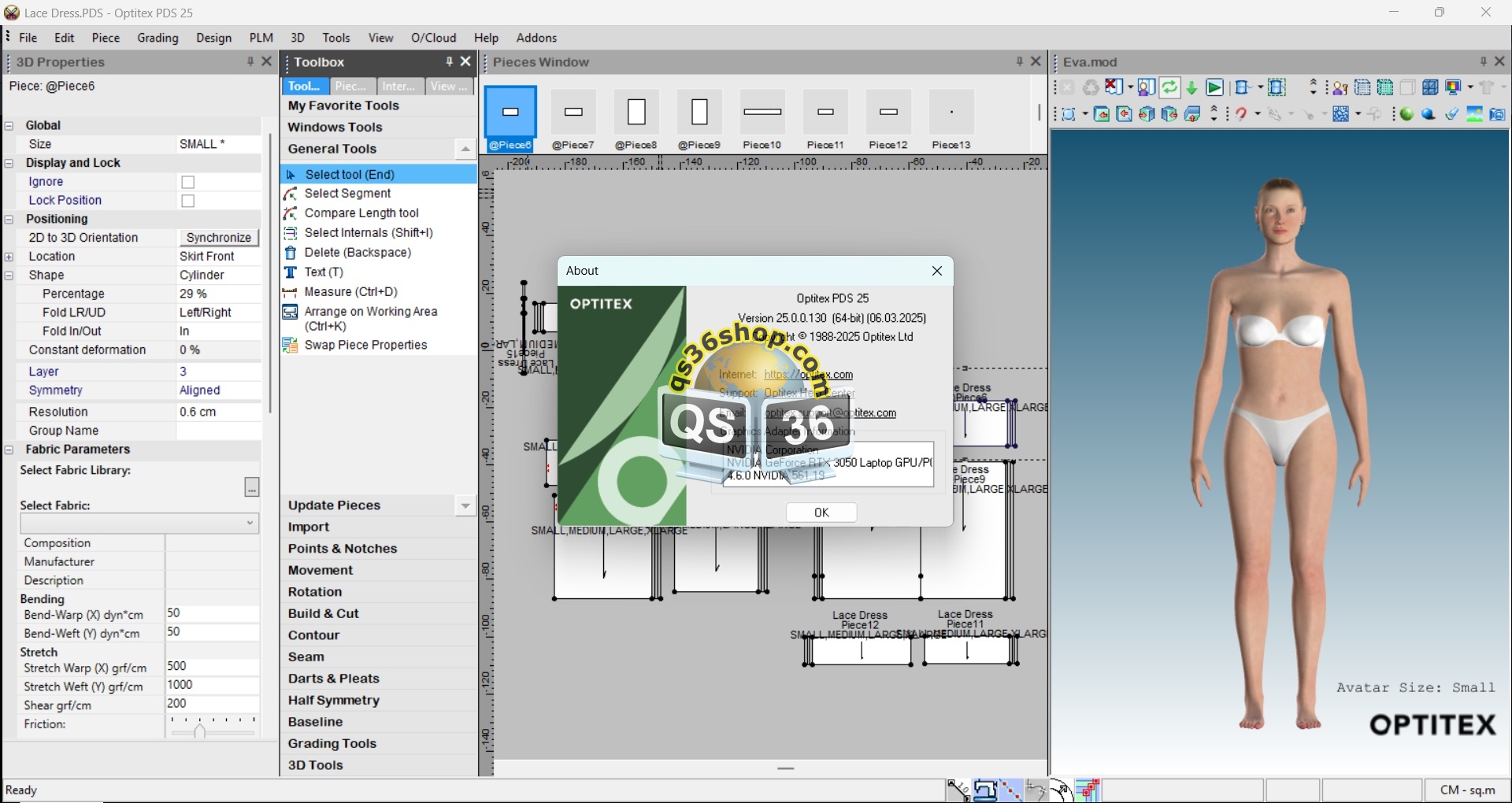Open the File menu
The height and width of the screenshot is (803, 1512).
(x=28, y=38)
